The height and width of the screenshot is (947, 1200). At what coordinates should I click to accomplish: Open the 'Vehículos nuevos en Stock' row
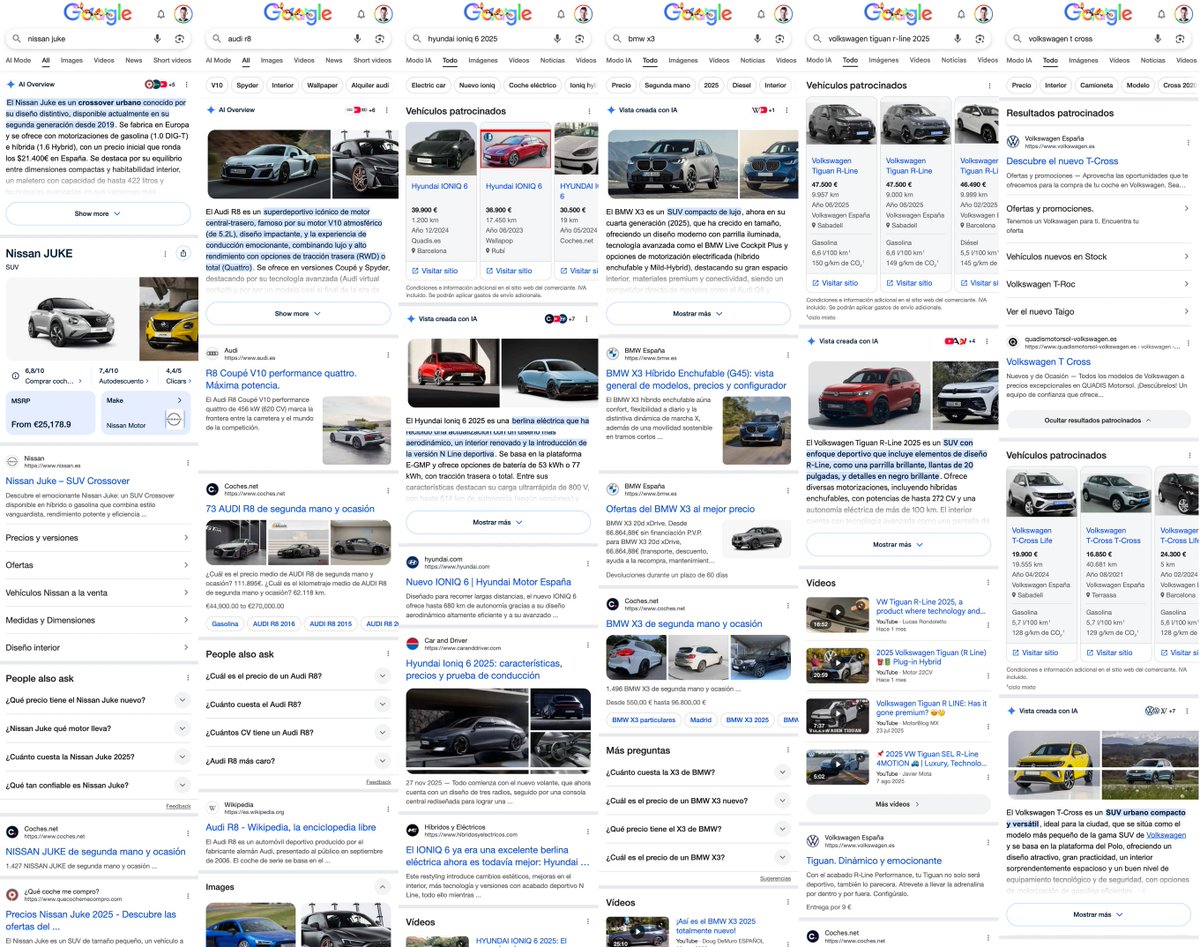point(1098,257)
